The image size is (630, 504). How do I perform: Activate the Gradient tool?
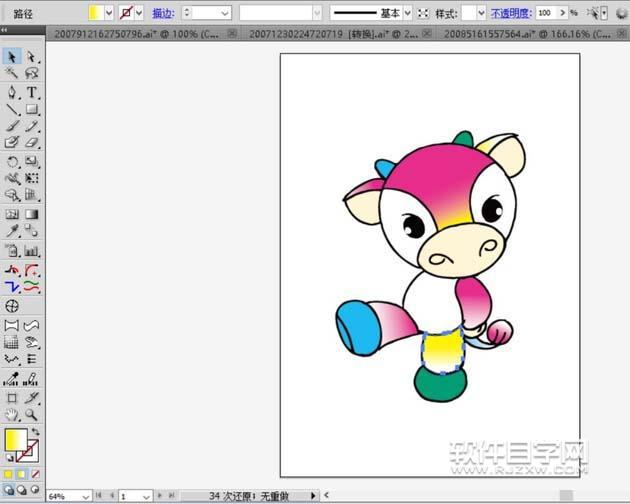click(31, 213)
